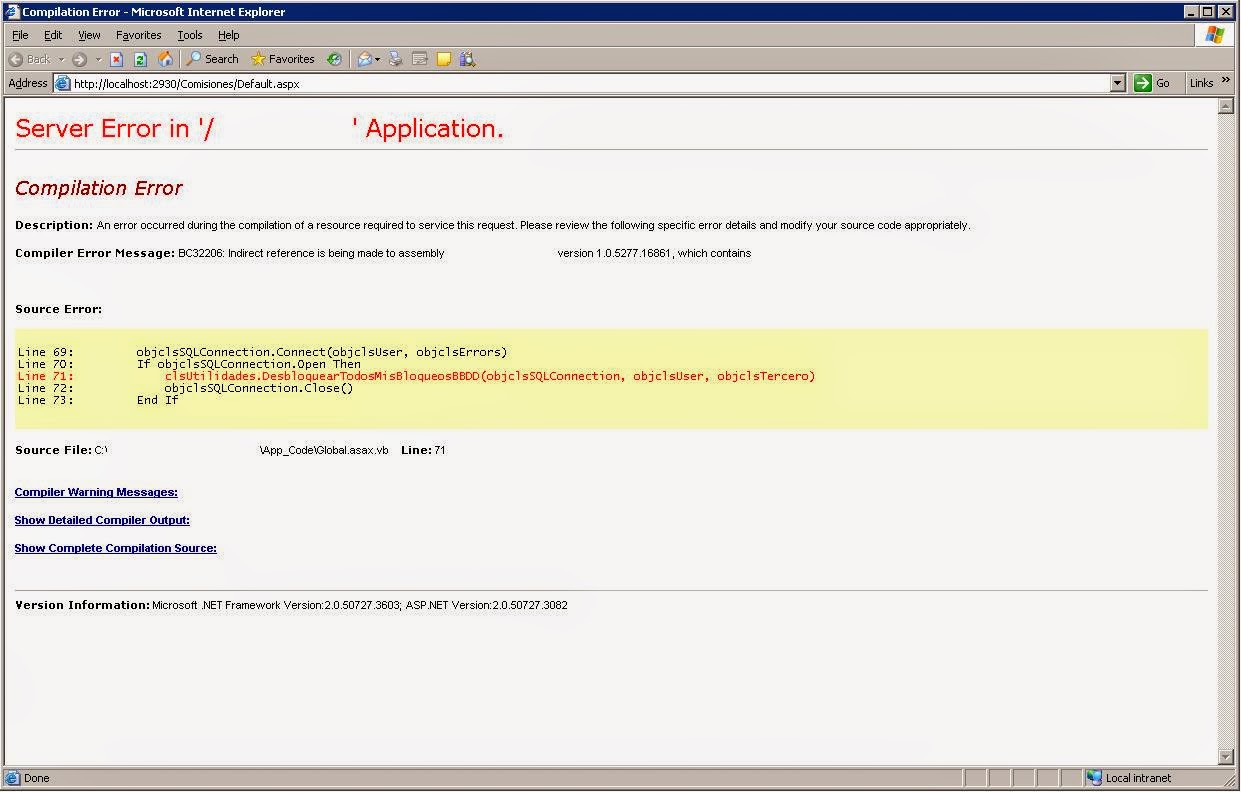The image size is (1241, 792).
Task: Open Compiler Warning Messages
Action: [x=95, y=492]
